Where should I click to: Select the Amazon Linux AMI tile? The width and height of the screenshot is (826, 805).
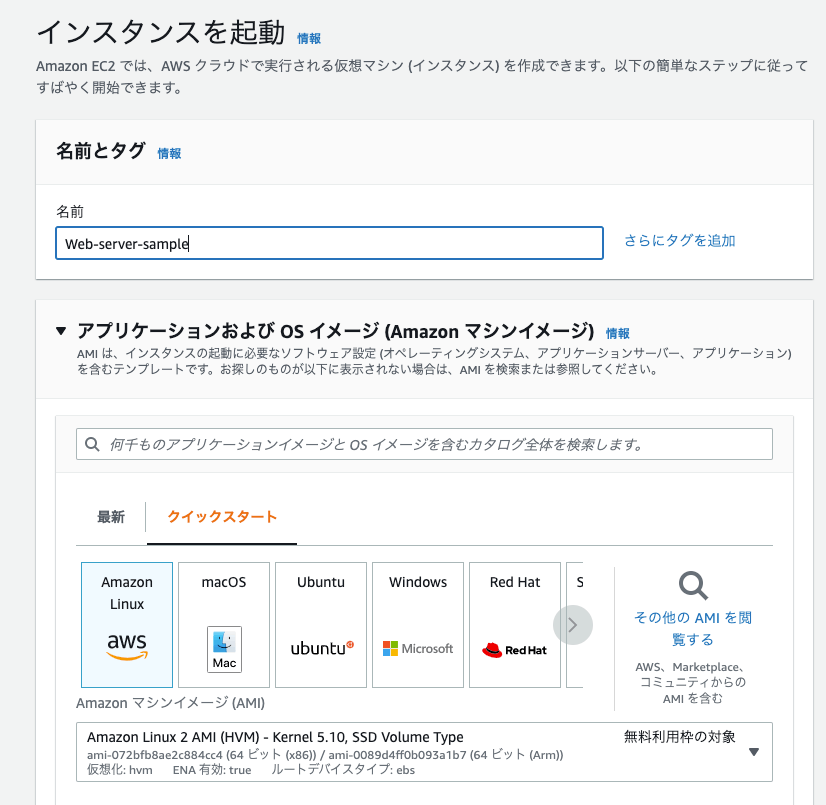coord(127,624)
